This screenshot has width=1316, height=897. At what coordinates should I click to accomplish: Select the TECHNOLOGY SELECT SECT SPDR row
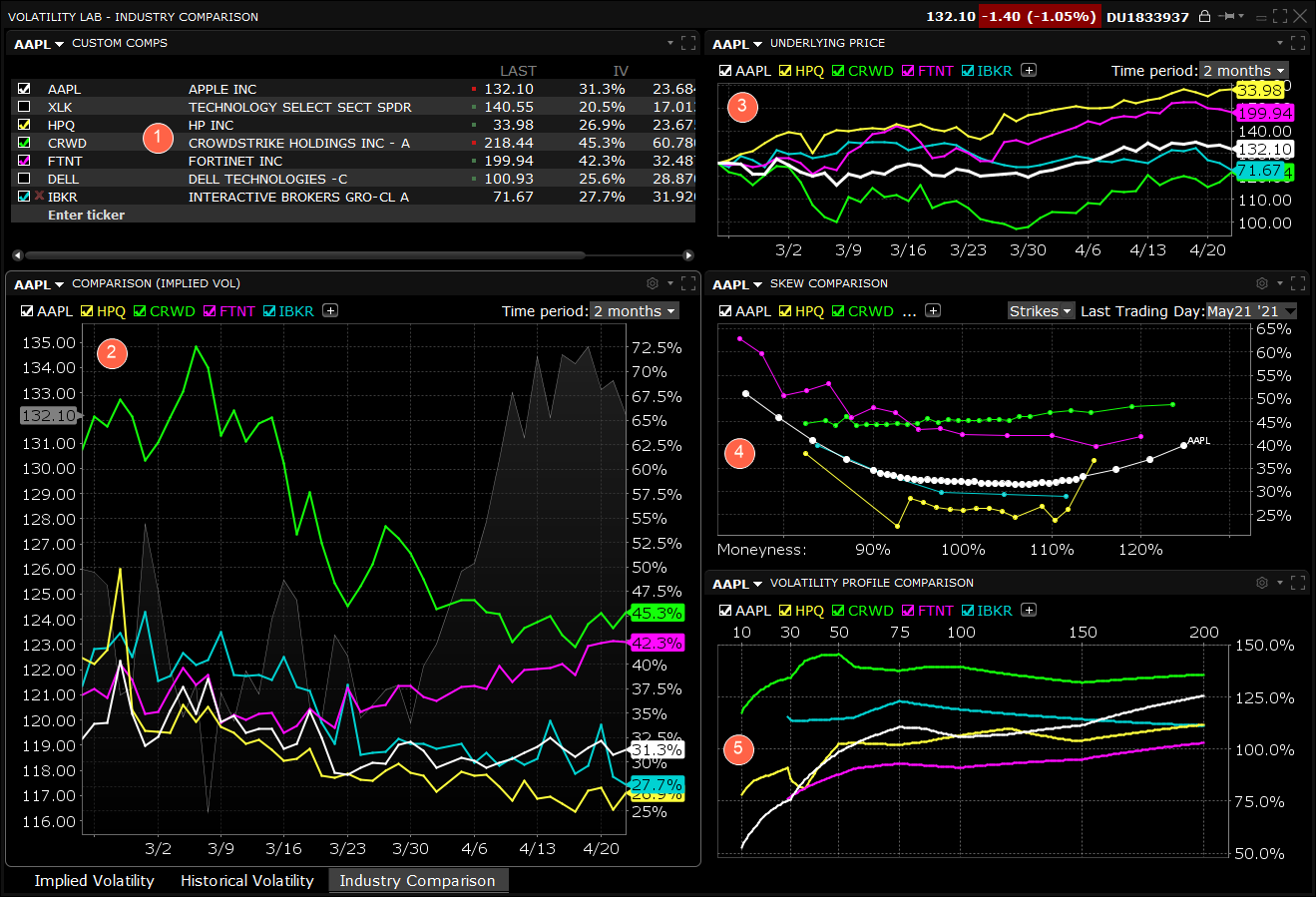[353, 107]
